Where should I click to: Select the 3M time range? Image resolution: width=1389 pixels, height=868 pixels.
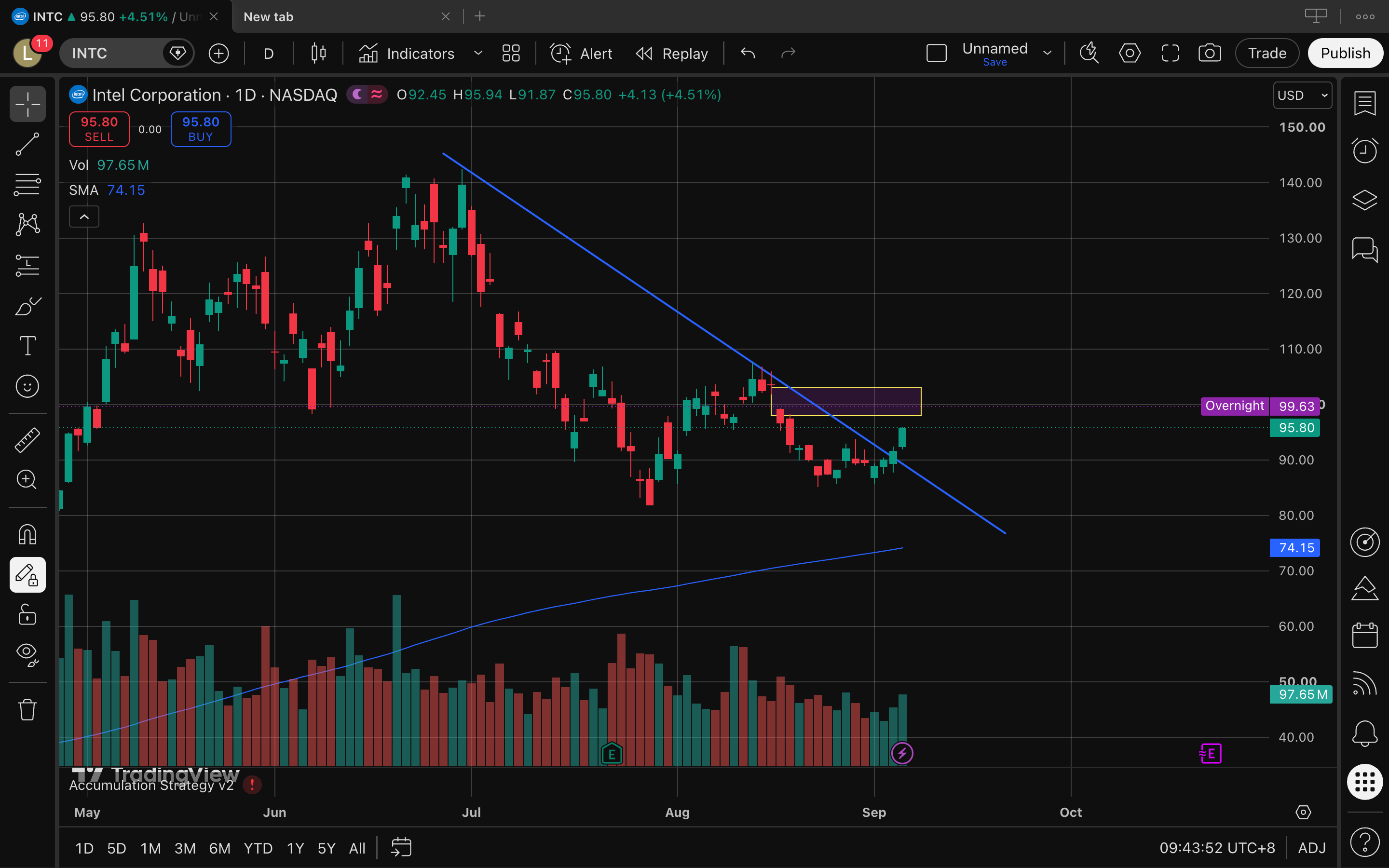[x=185, y=848]
